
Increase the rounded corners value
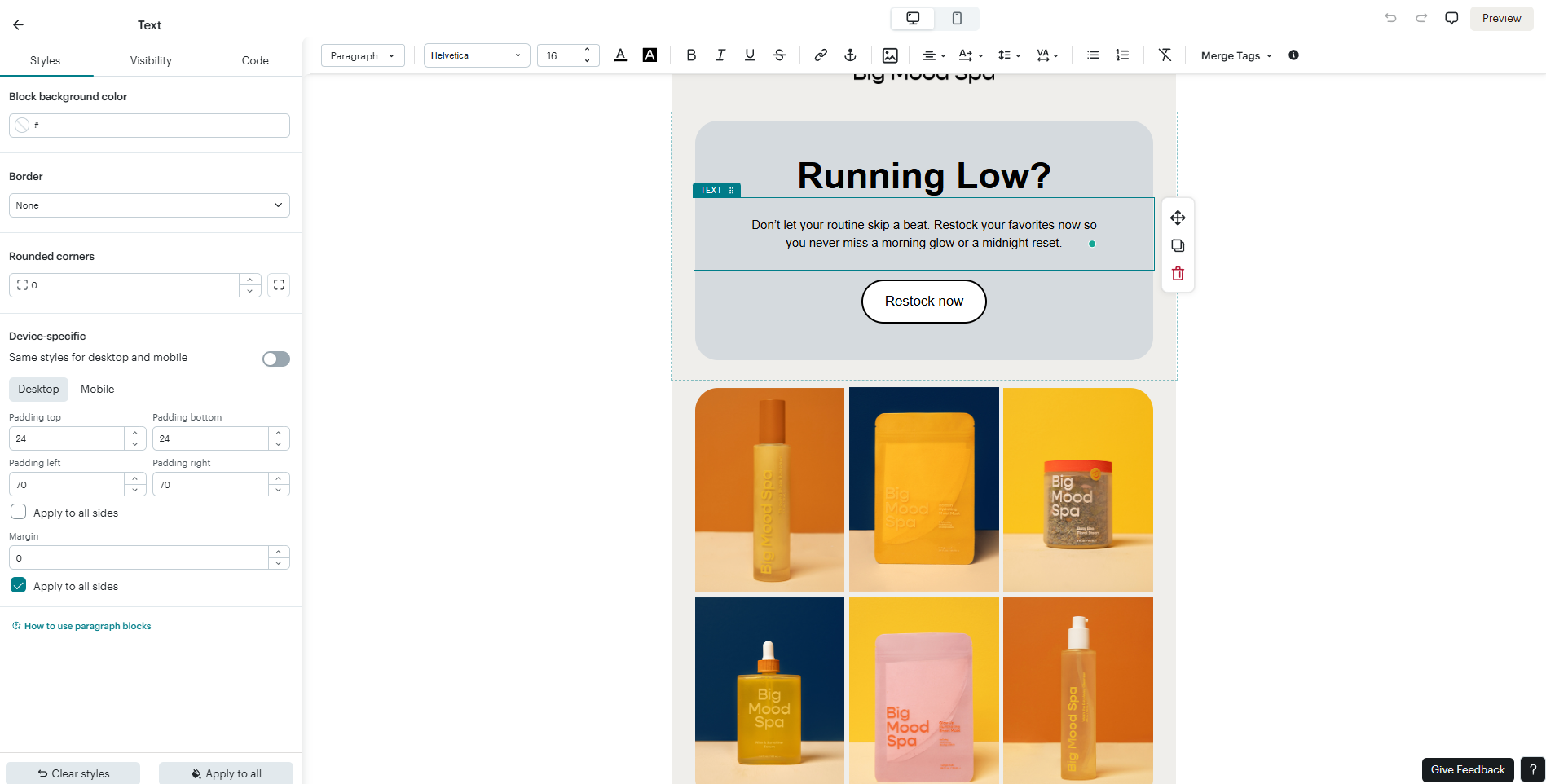[250, 280]
